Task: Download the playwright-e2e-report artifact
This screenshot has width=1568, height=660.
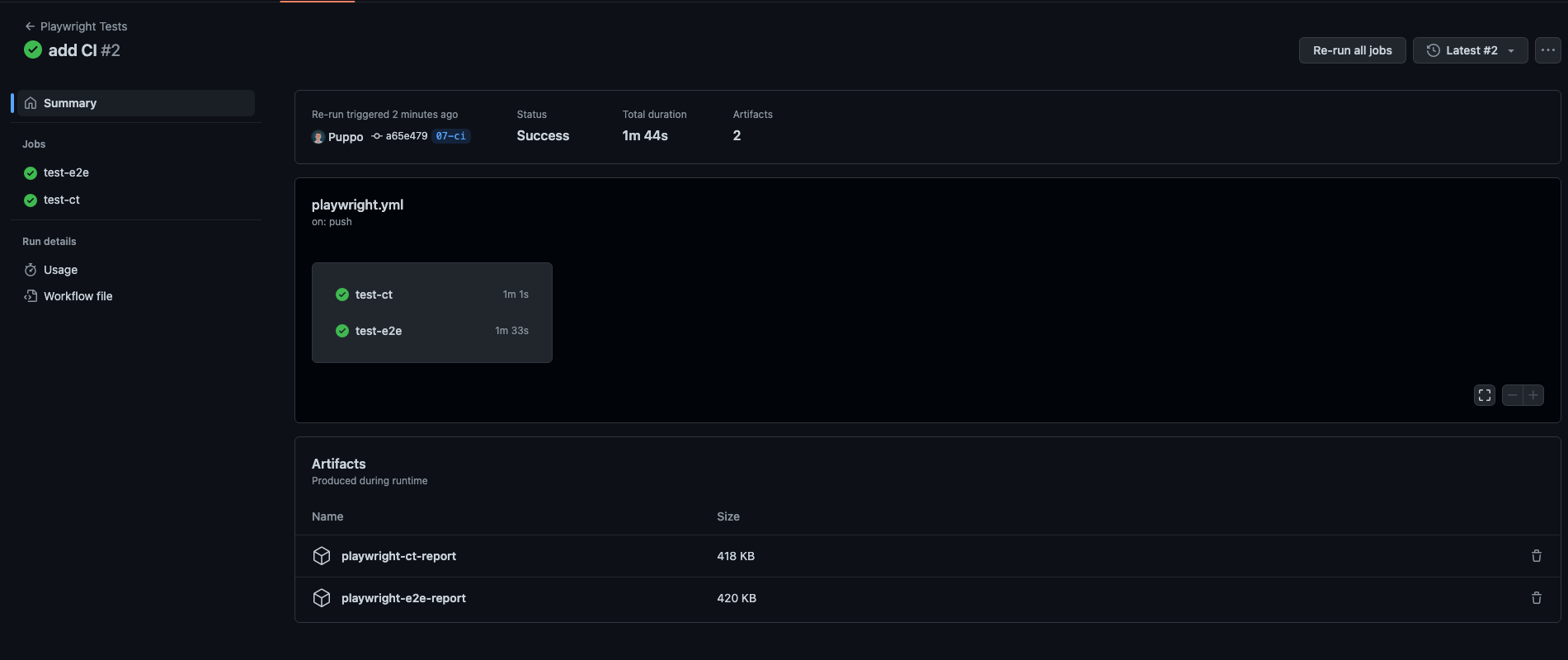Action: [403, 598]
